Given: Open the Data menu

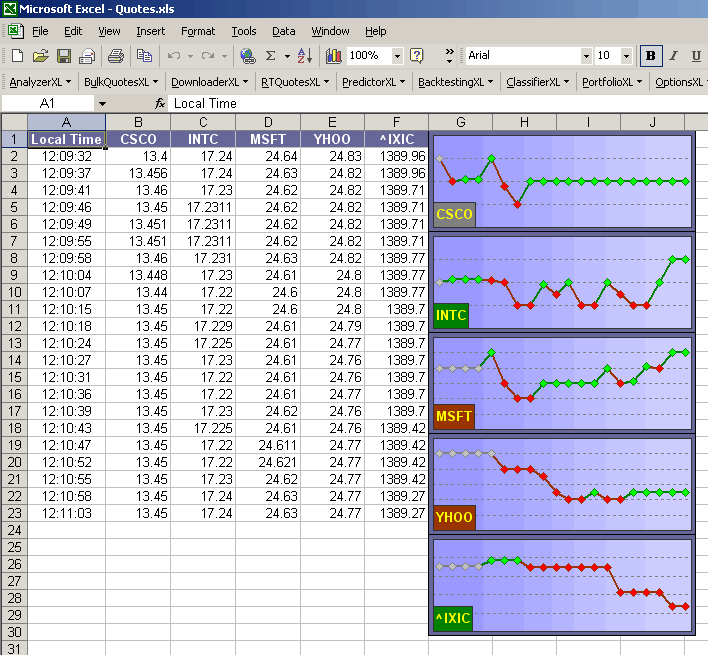Looking at the screenshot, I should click(283, 31).
